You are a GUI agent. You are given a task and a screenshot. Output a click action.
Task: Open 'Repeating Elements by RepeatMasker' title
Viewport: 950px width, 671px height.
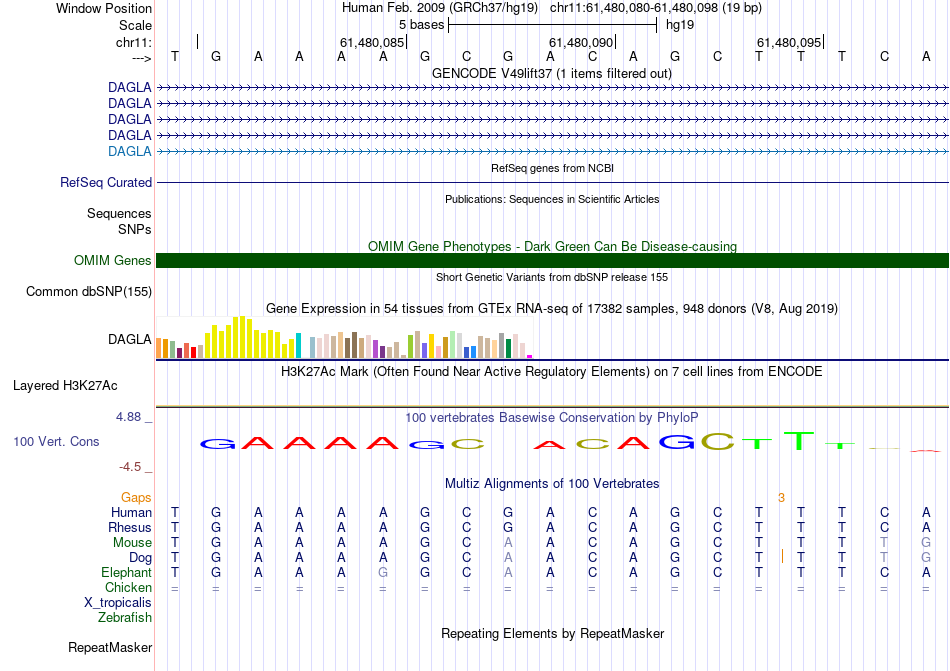tap(552, 633)
